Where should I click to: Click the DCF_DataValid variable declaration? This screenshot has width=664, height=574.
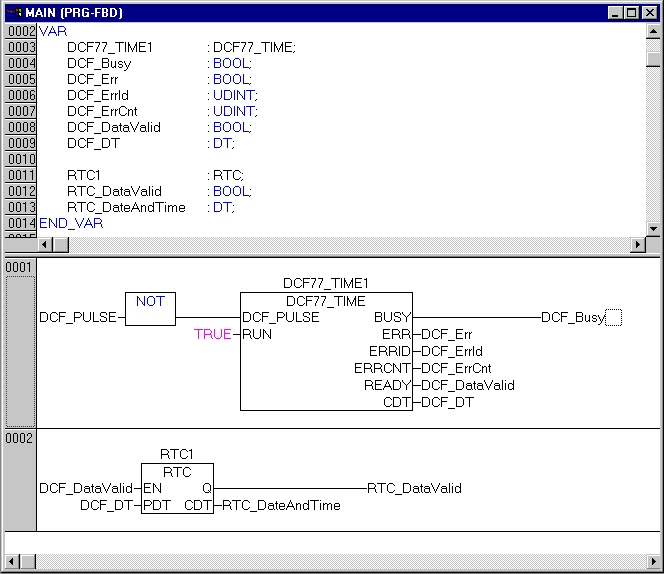(x=114, y=128)
